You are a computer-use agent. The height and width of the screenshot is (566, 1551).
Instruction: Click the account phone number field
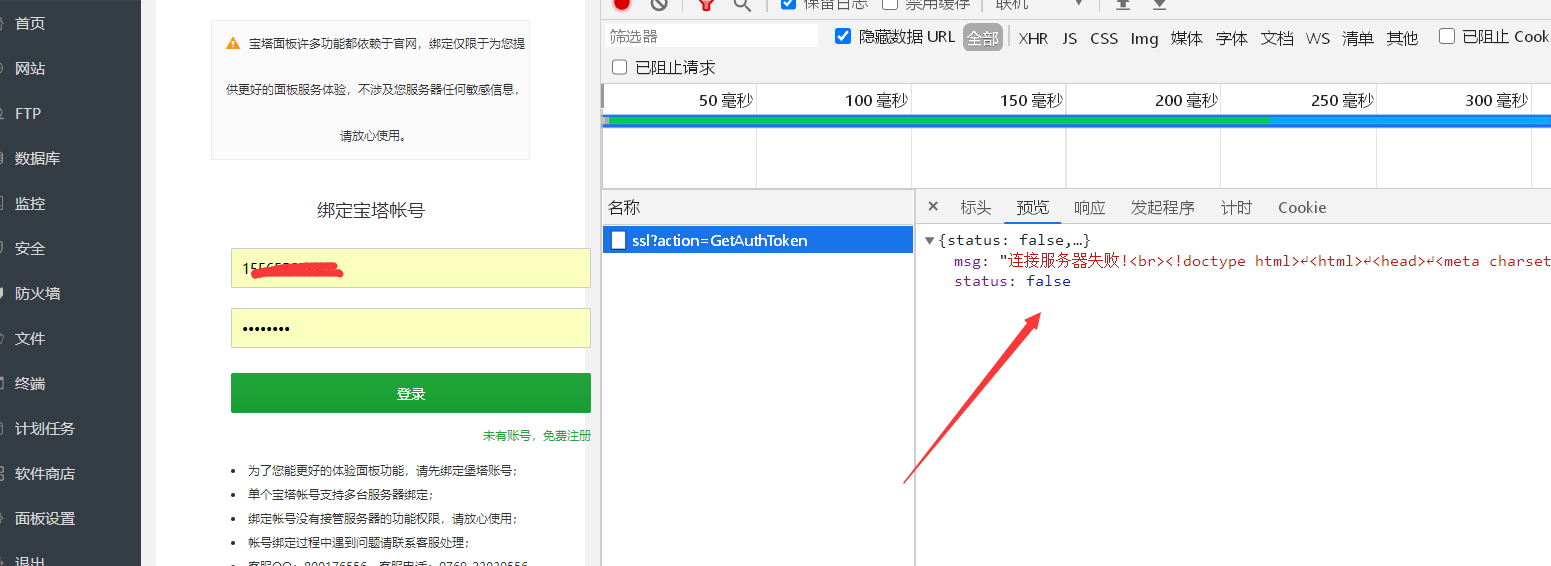(x=411, y=268)
